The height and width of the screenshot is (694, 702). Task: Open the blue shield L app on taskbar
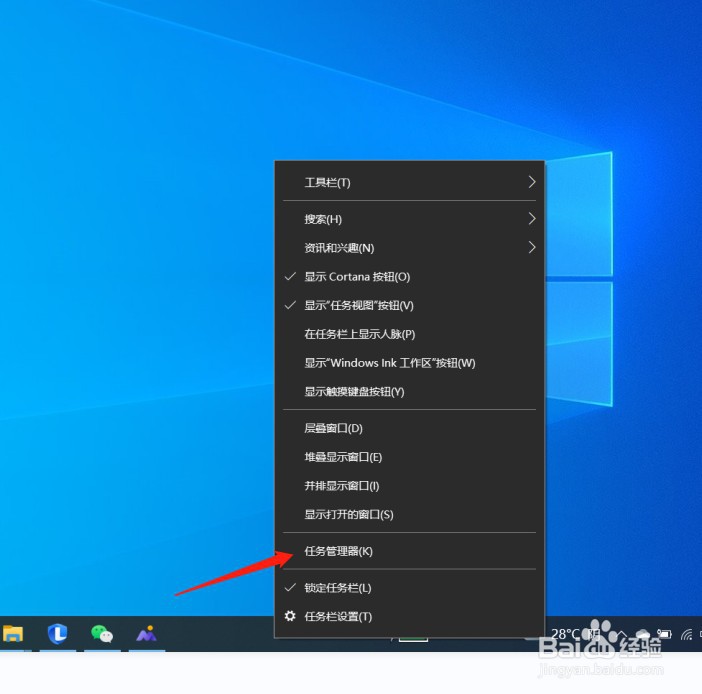(x=57, y=634)
